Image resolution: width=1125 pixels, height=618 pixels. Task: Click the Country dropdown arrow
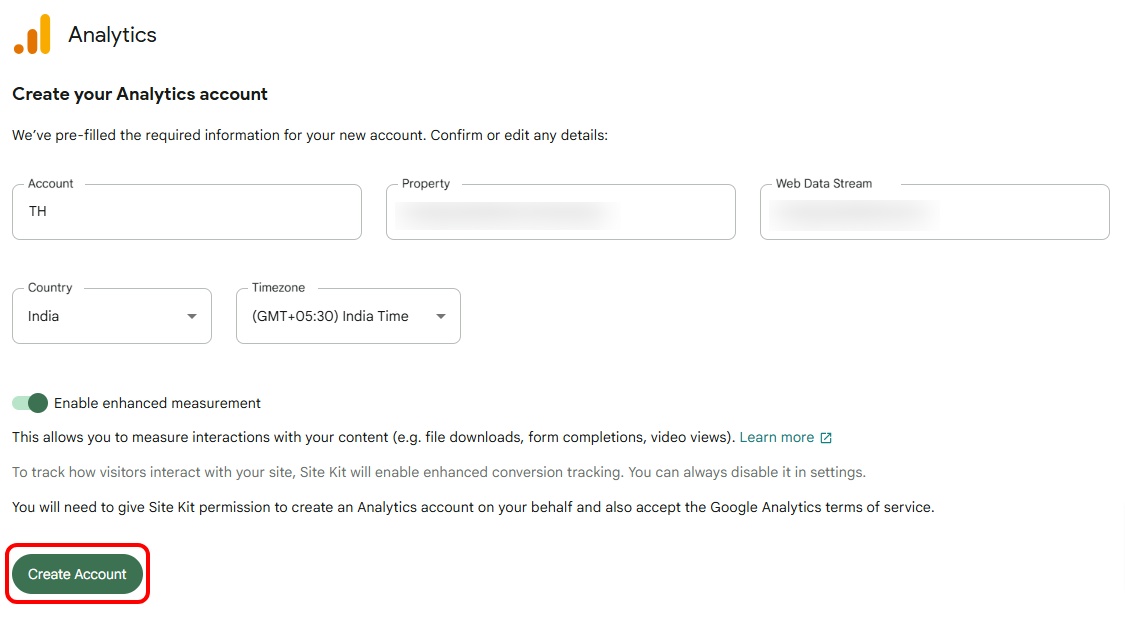point(191,317)
